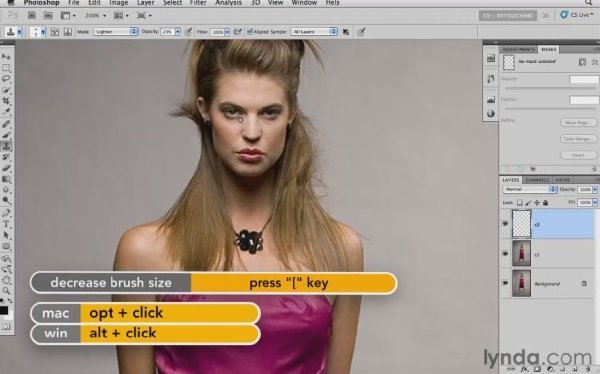
Task: Toggle airbrush mode next to Flow
Action: tap(238, 32)
